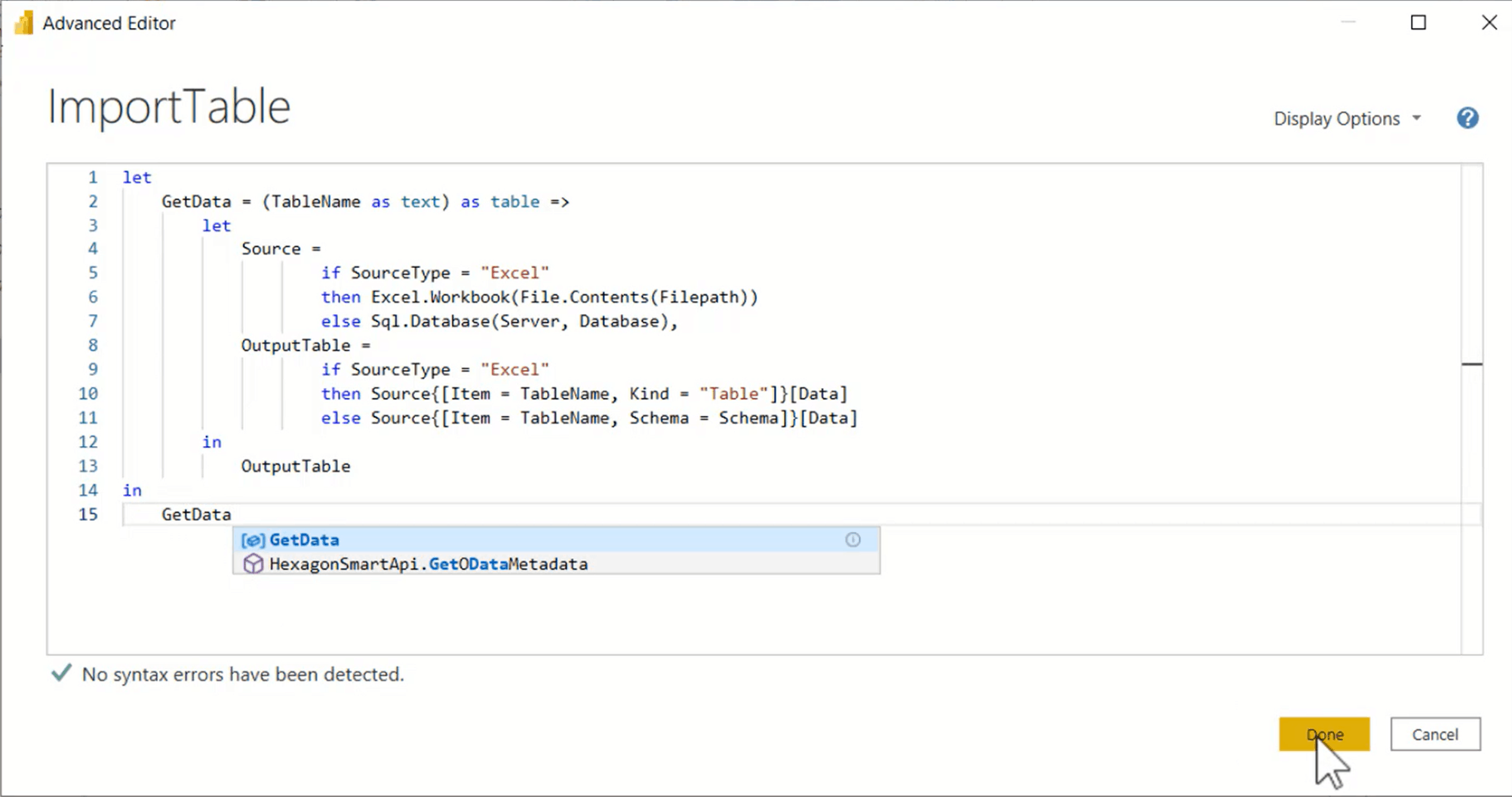The image size is (1512, 797).
Task: Click the No syntax errors message text
Action: [242, 674]
